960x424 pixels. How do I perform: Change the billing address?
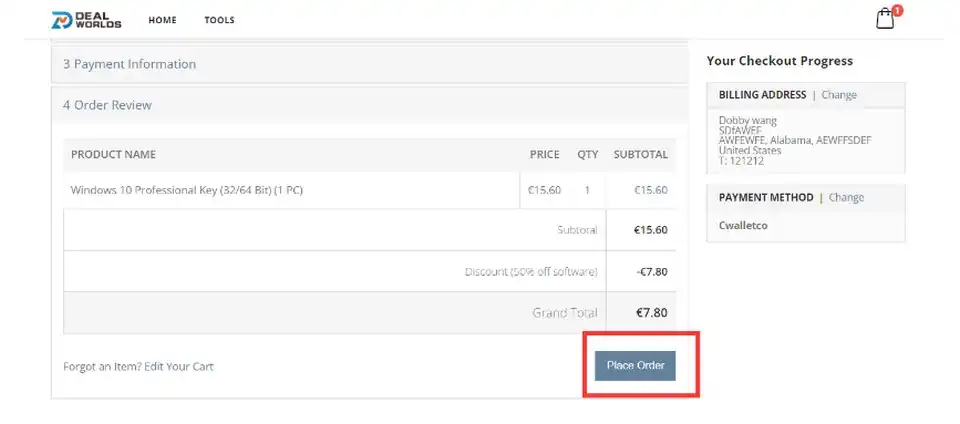(839, 95)
